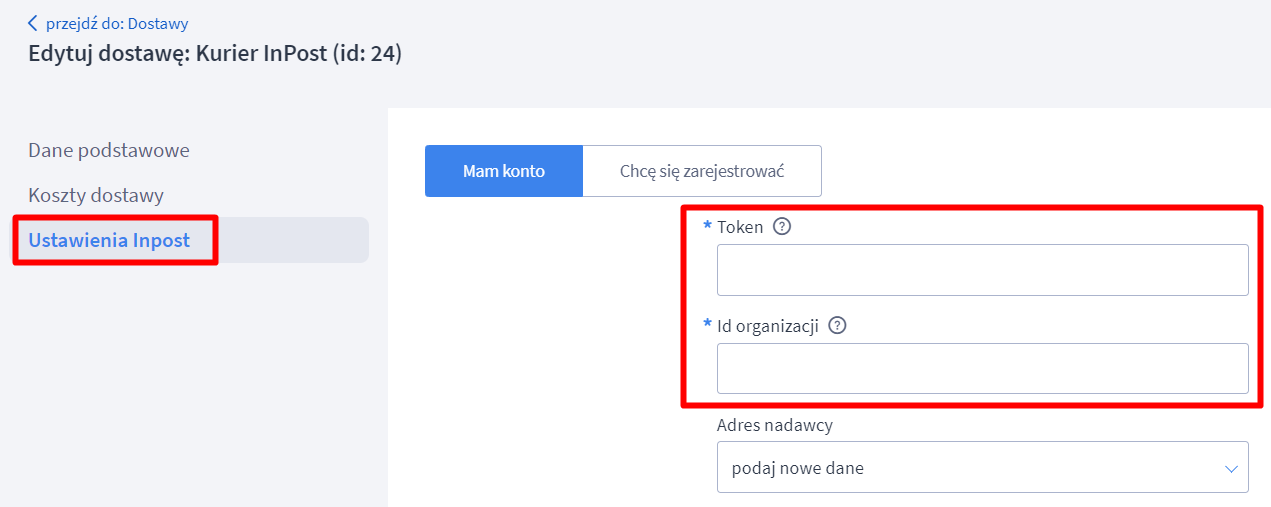Click the back chevron arrow icon
Viewport: 1271px width, 507px height.
[33, 22]
